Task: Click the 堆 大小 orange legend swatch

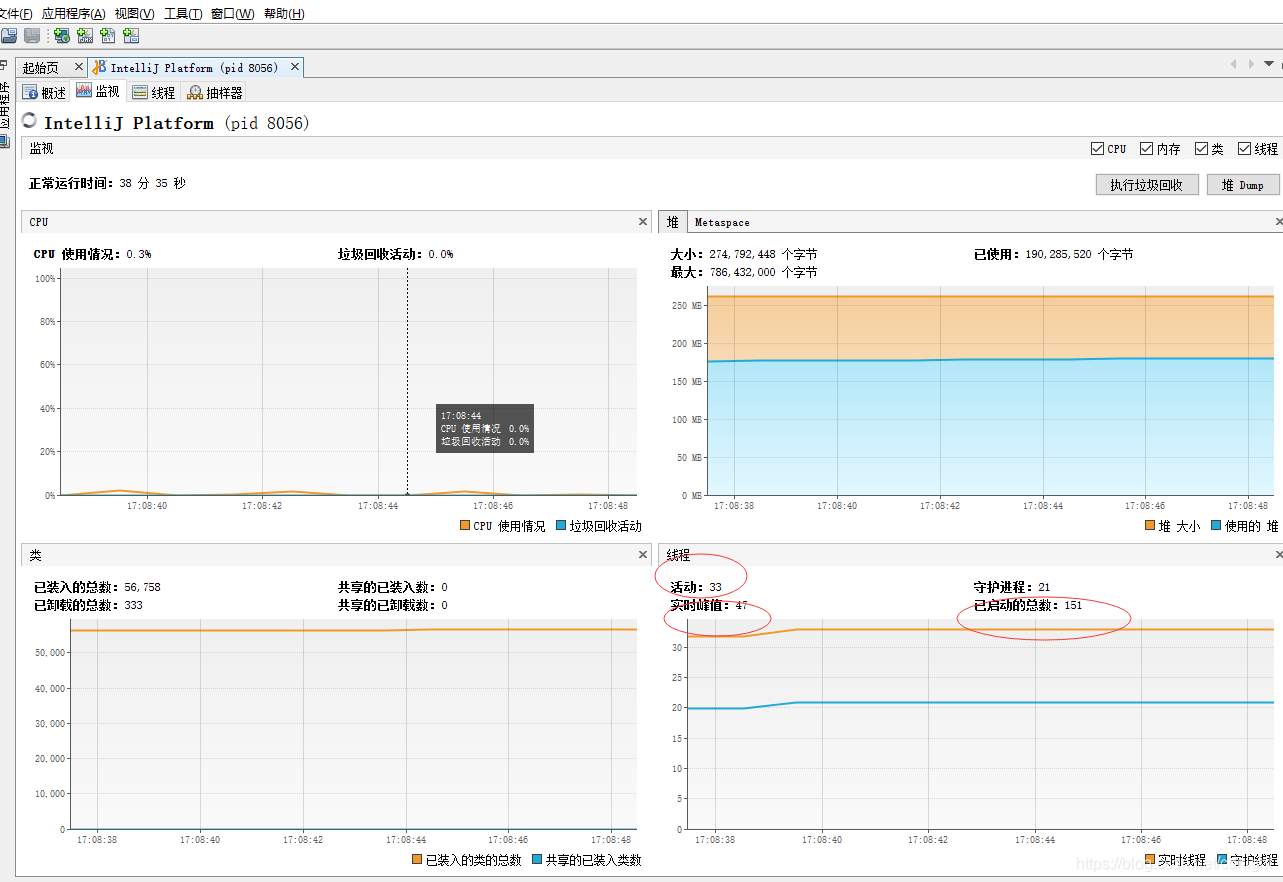Action: 1150,525
